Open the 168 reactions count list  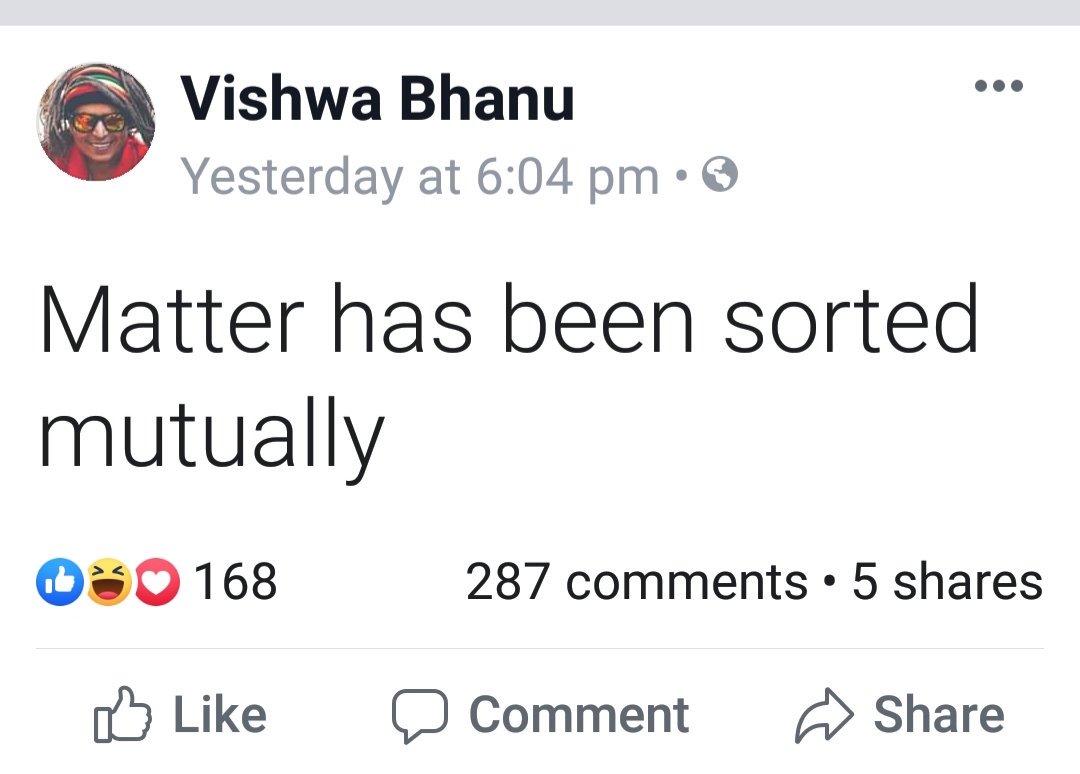(x=235, y=582)
